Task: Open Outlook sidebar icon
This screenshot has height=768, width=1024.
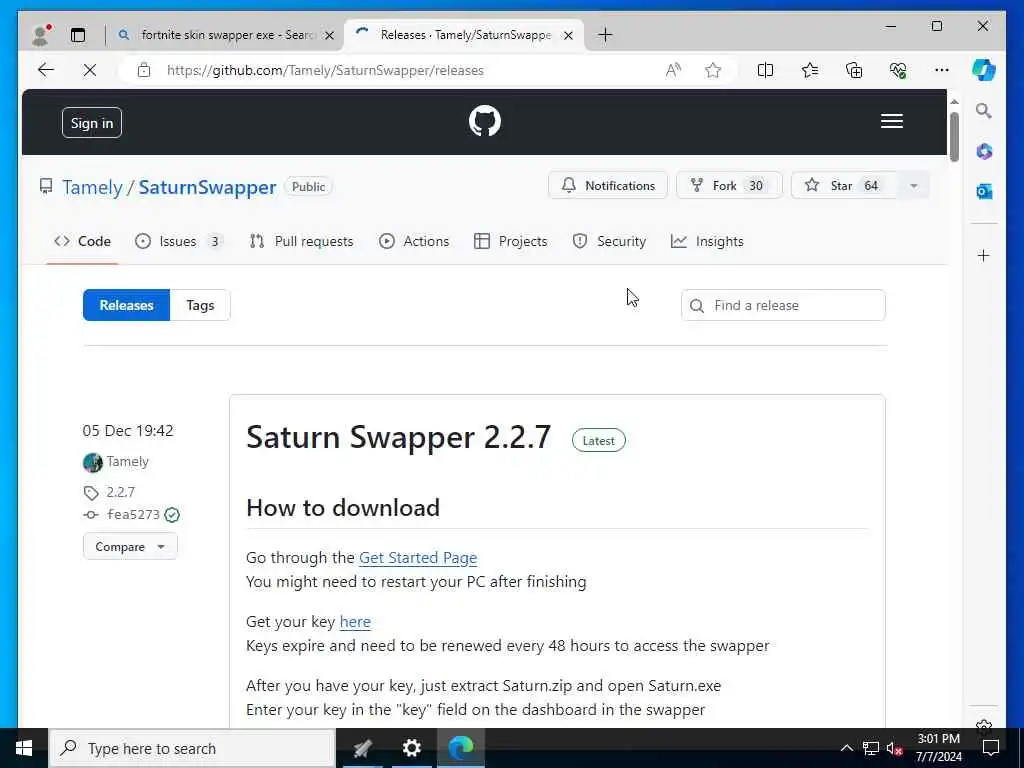Action: pyautogui.click(x=984, y=191)
